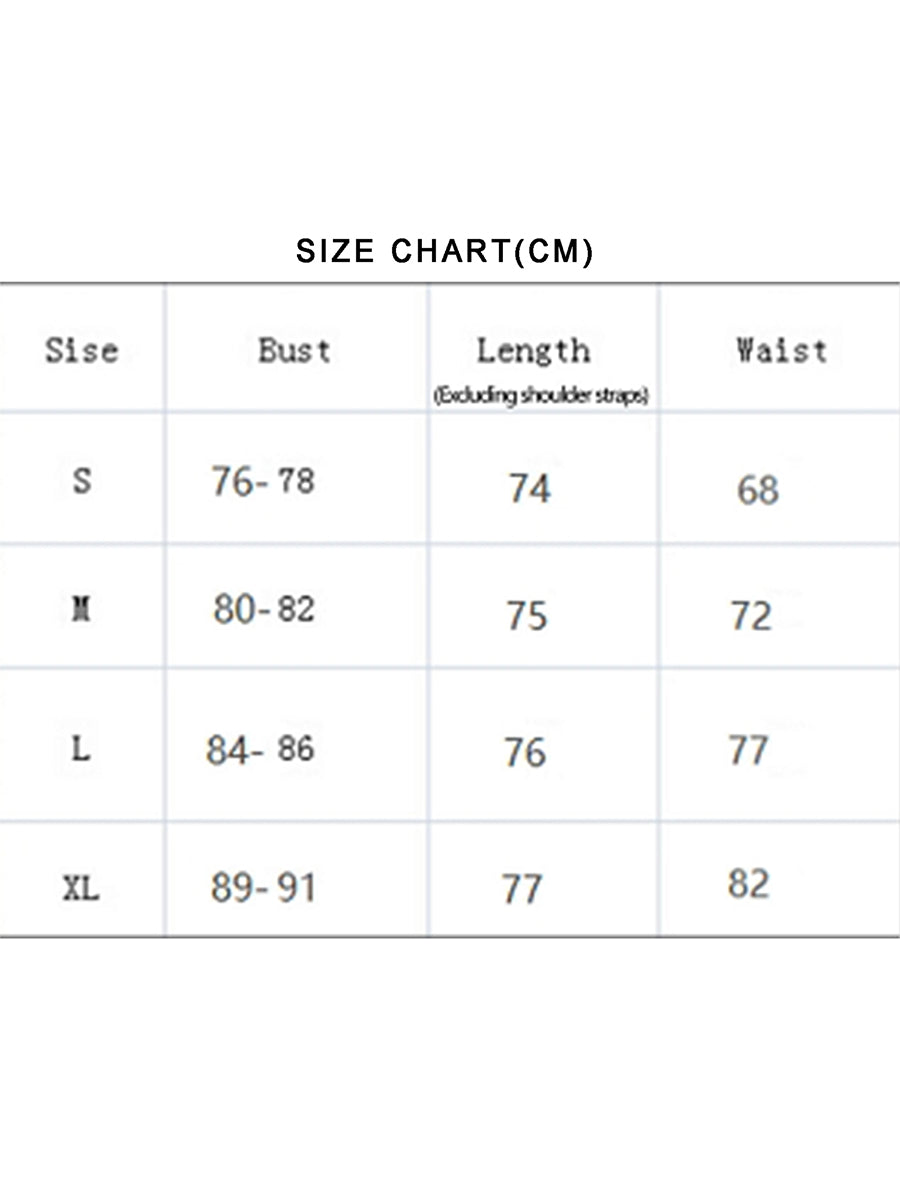
Task: Select the M size row label
Action: coord(82,608)
